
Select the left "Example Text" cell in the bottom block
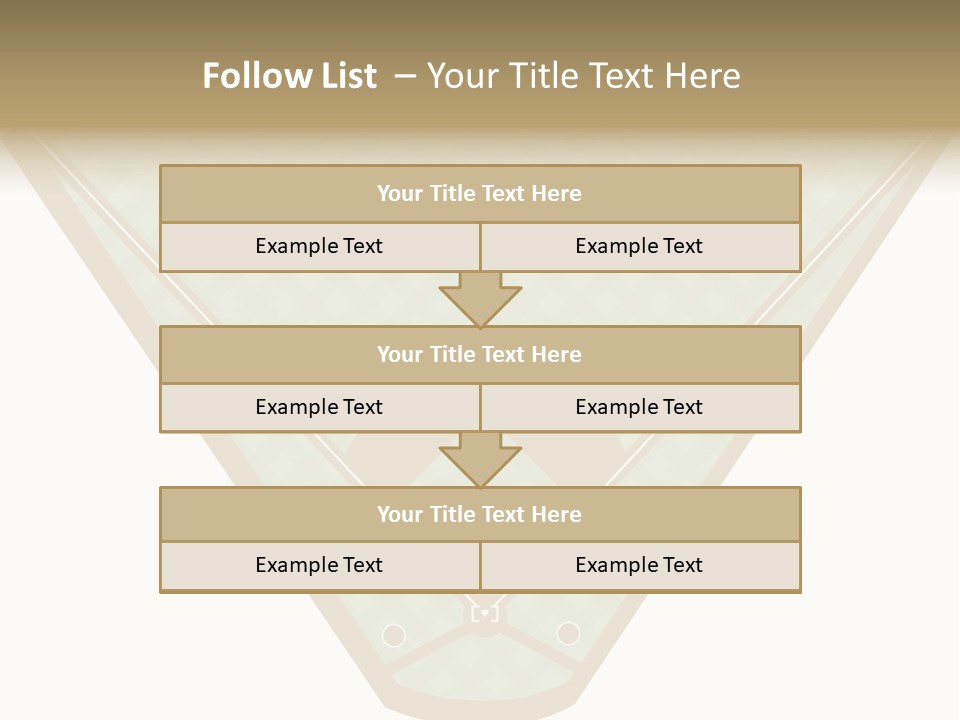[319, 565]
